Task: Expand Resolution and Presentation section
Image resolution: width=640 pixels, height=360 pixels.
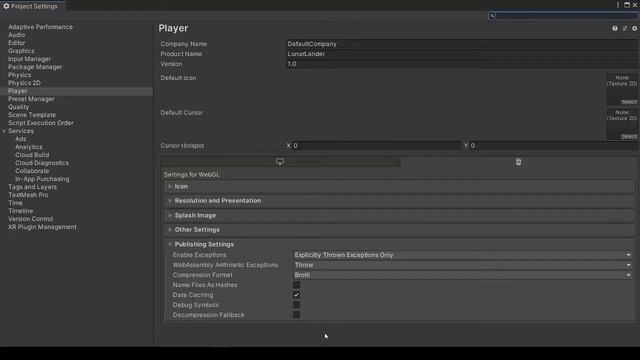Action: 400,201
